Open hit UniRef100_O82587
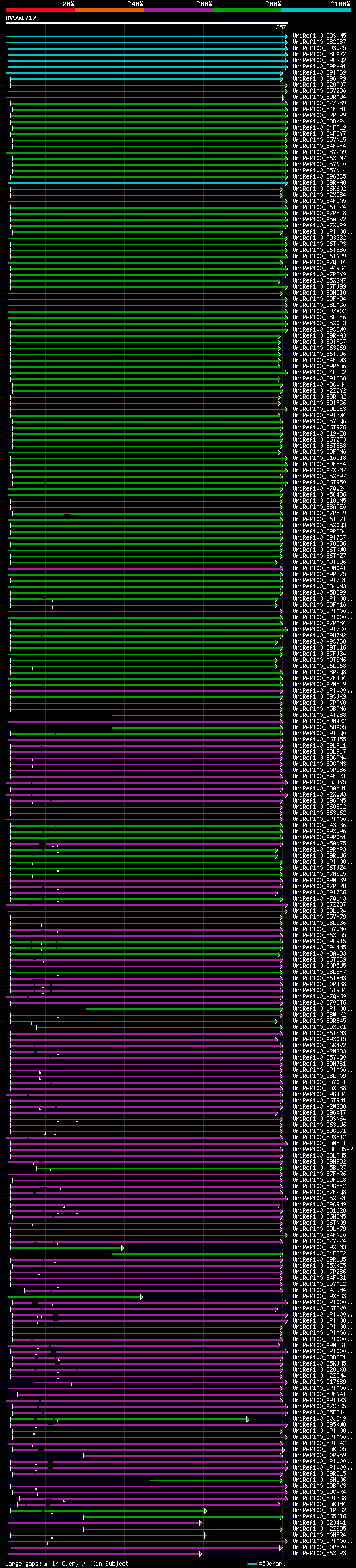This screenshot has width=356, height=1568. coord(319,42)
